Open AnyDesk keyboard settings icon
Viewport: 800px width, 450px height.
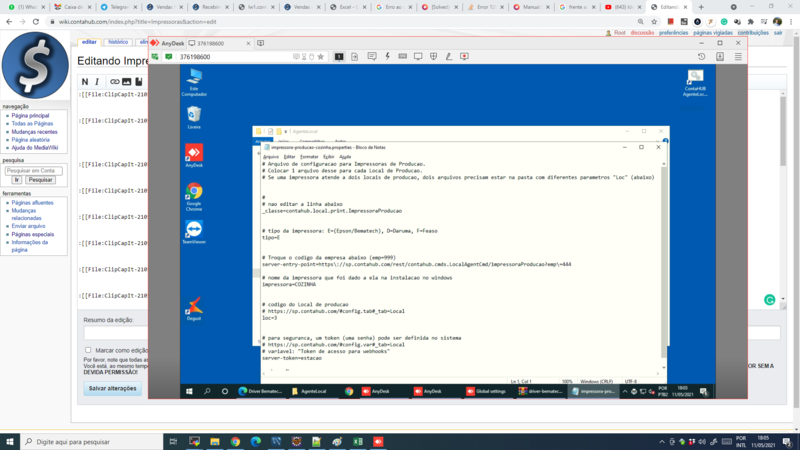click(x=403, y=57)
